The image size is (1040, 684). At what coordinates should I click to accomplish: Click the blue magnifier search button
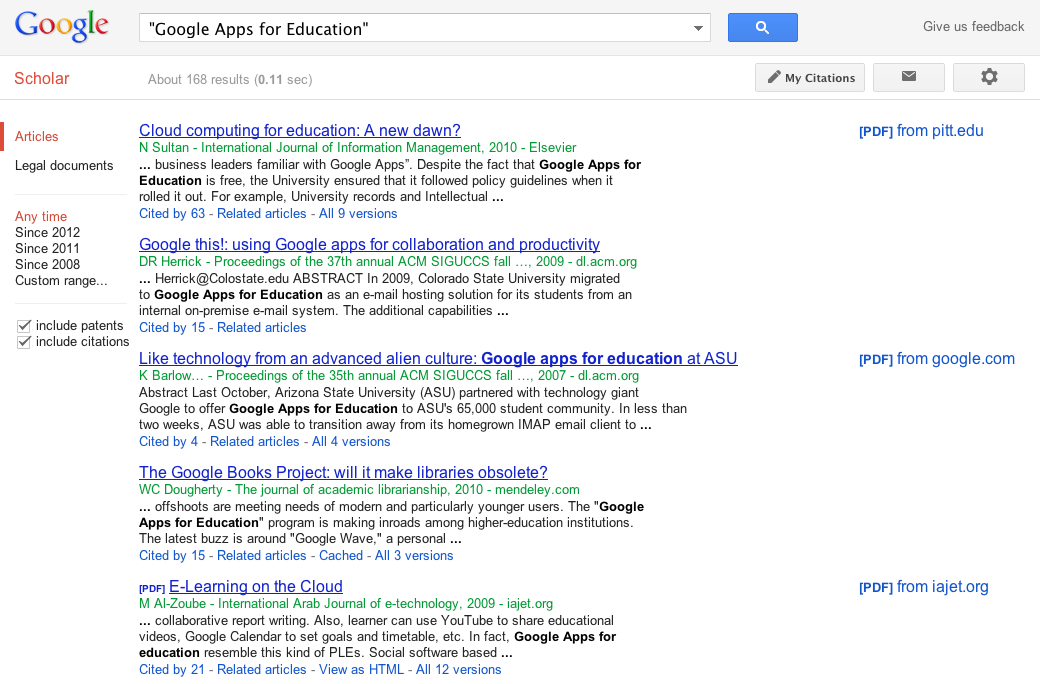click(762, 27)
